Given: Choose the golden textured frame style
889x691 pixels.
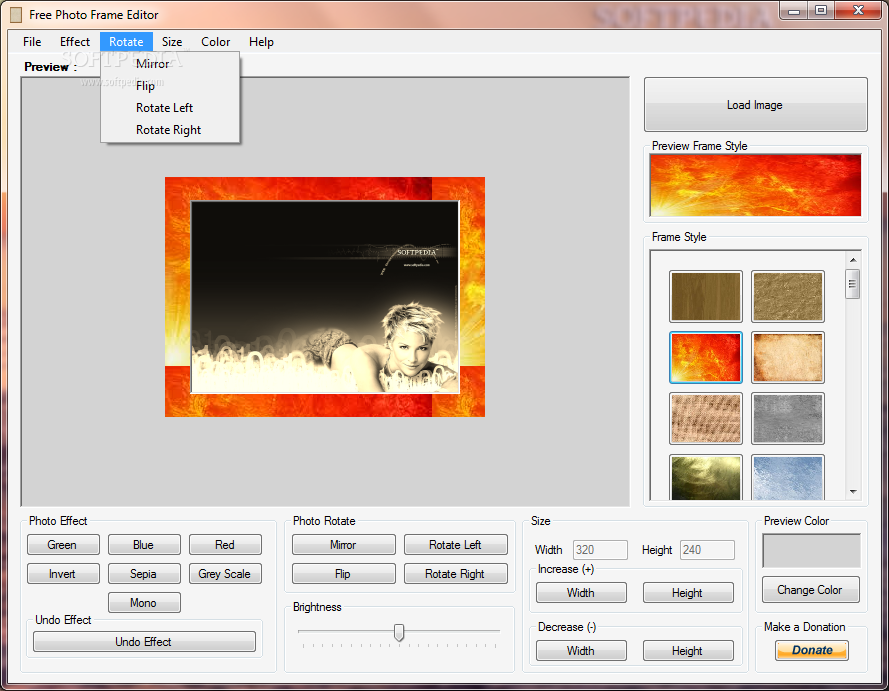Looking at the screenshot, I should [x=788, y=296].
